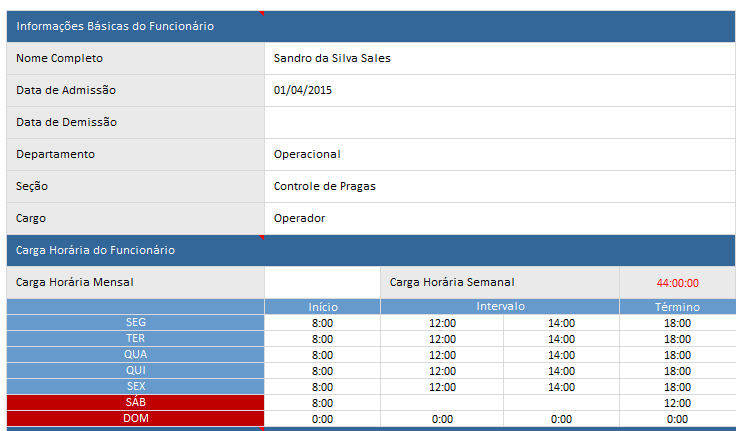Image resolution: width=741 pixels, height=431 pixels.
Task: Select the Cargo value Operador
Action: (x=499, y=218)
